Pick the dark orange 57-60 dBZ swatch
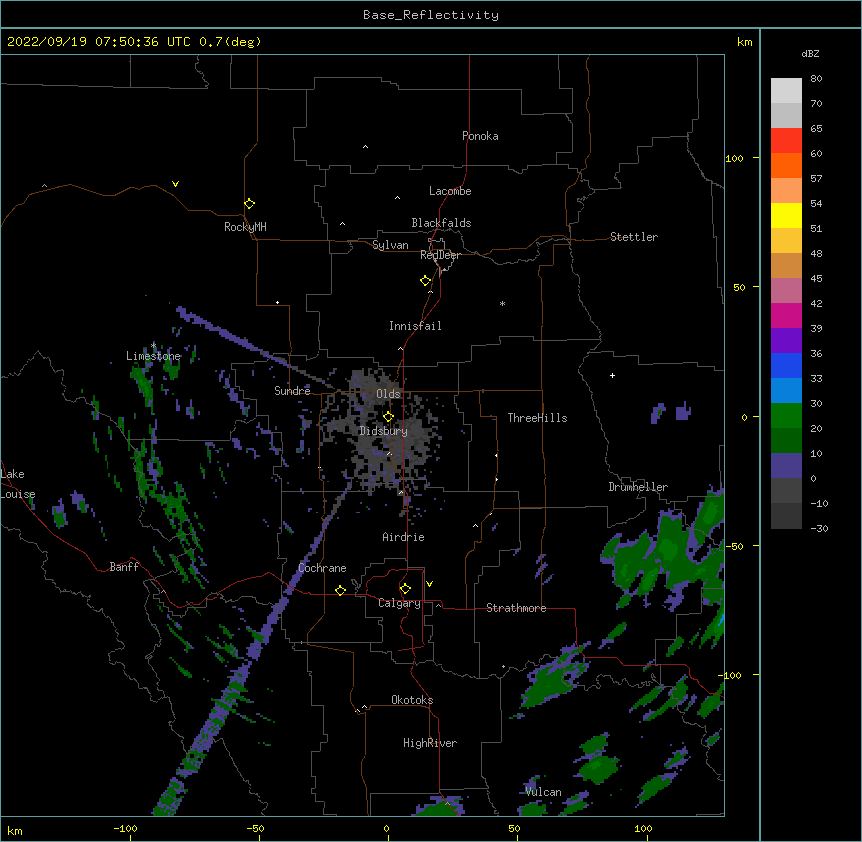862x842 pixels. [x=786, y=165]
